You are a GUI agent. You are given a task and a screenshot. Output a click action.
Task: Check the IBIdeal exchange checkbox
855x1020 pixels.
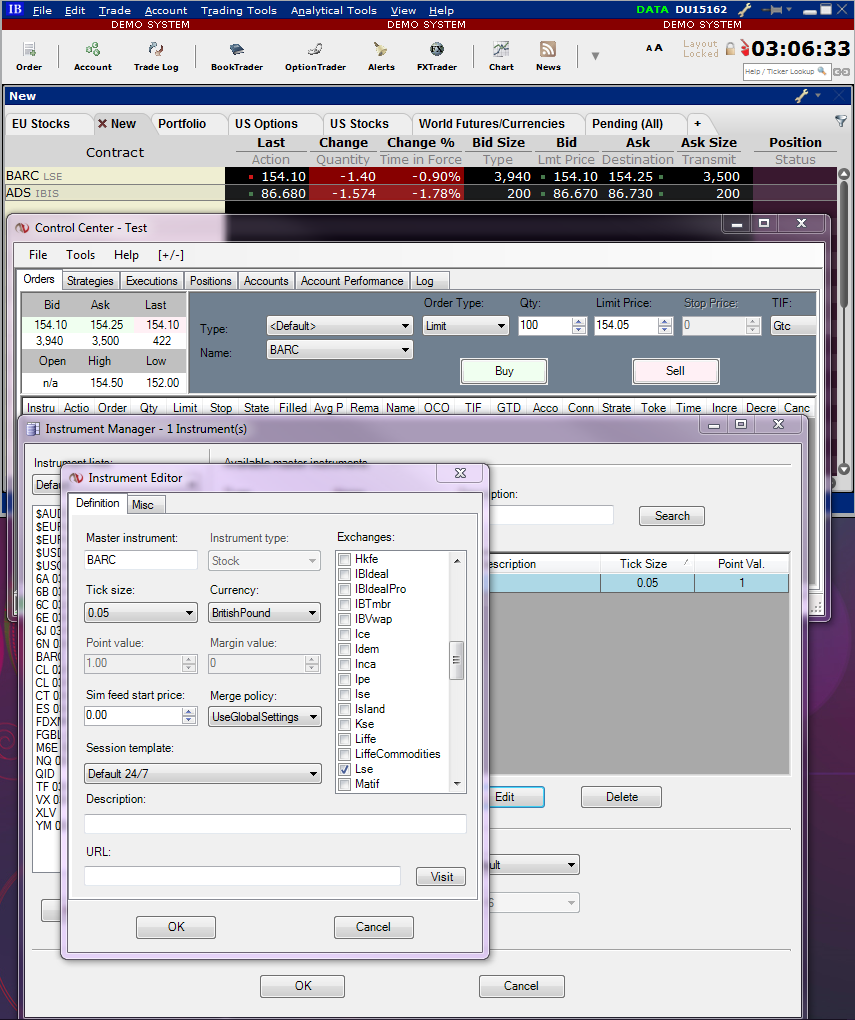tap(345, 574)
